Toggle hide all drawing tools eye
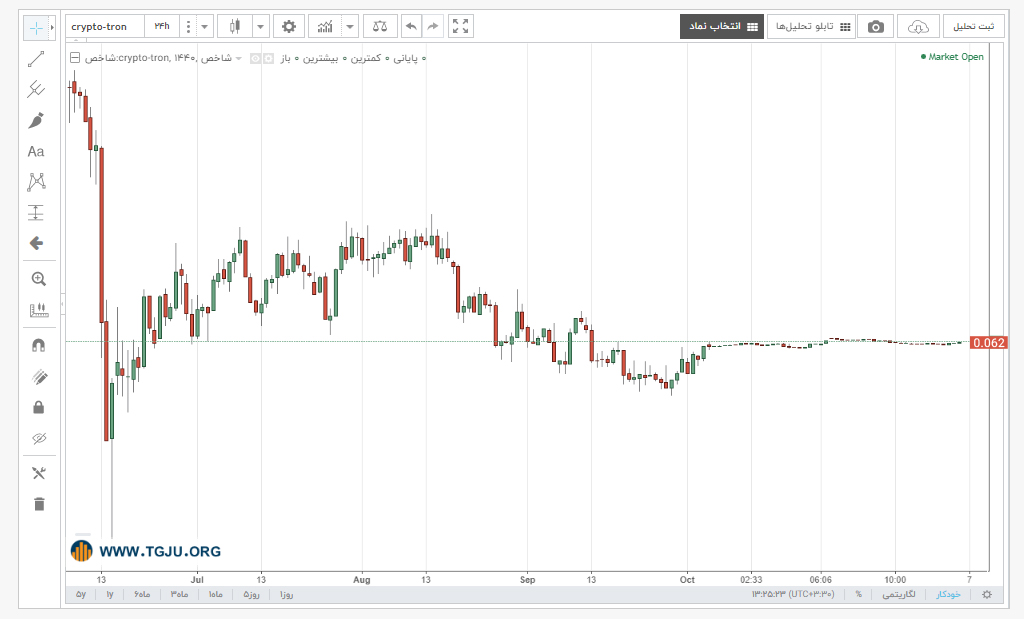 (39, 438)
